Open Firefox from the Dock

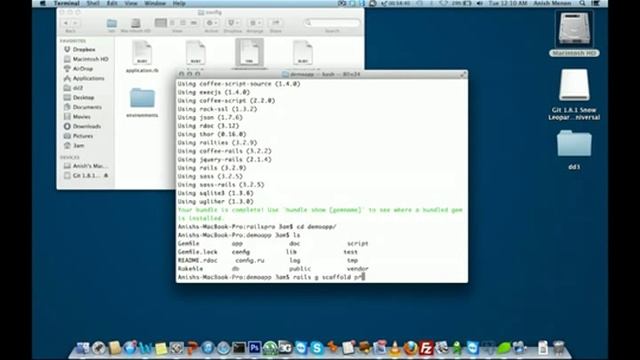coord(410,348)
